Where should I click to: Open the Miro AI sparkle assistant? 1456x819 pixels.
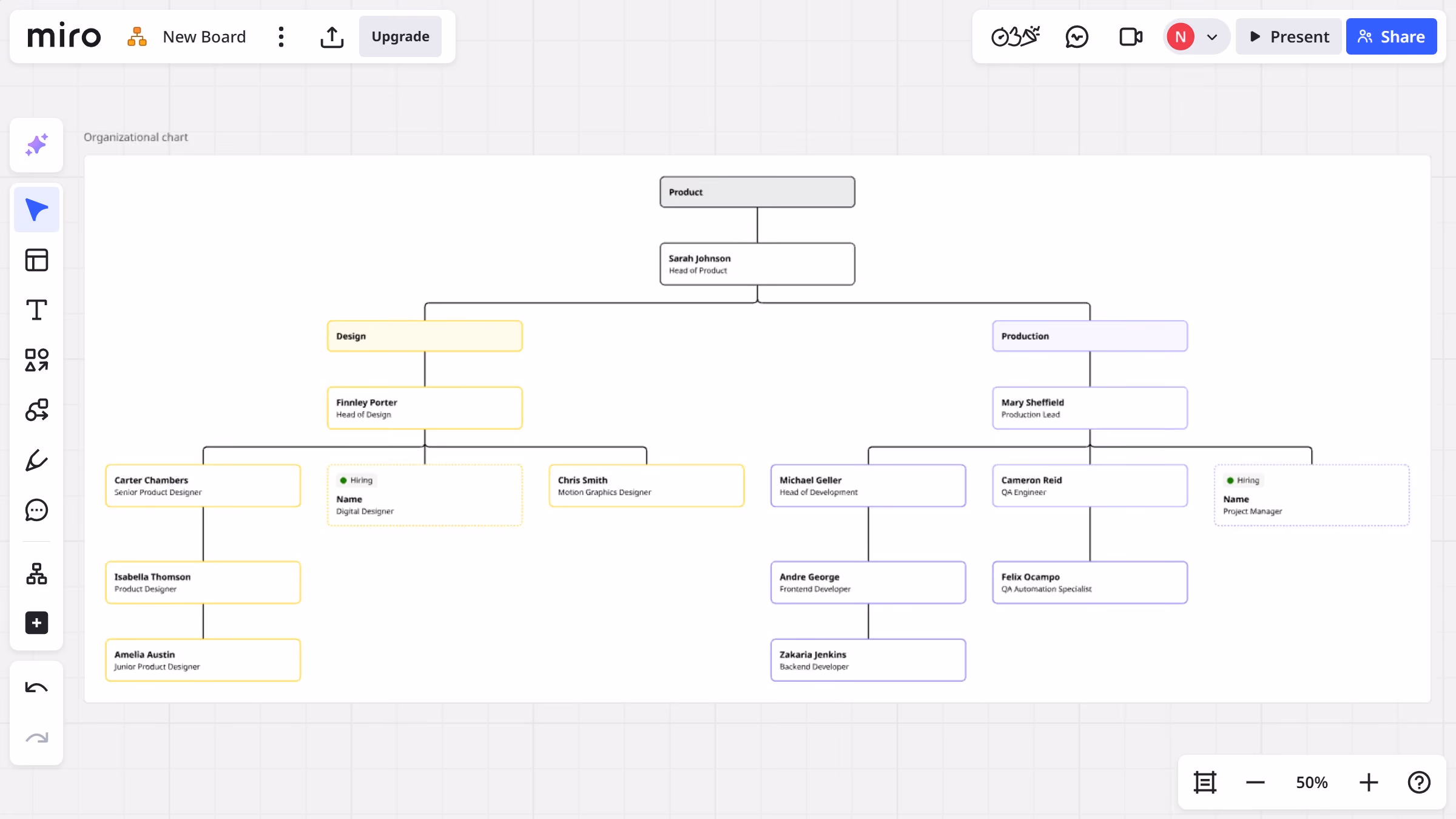tap(36, 145)
